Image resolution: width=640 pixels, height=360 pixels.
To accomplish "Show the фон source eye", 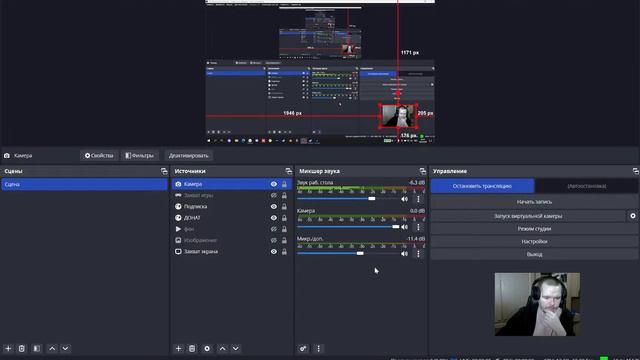I will (273, 229).
